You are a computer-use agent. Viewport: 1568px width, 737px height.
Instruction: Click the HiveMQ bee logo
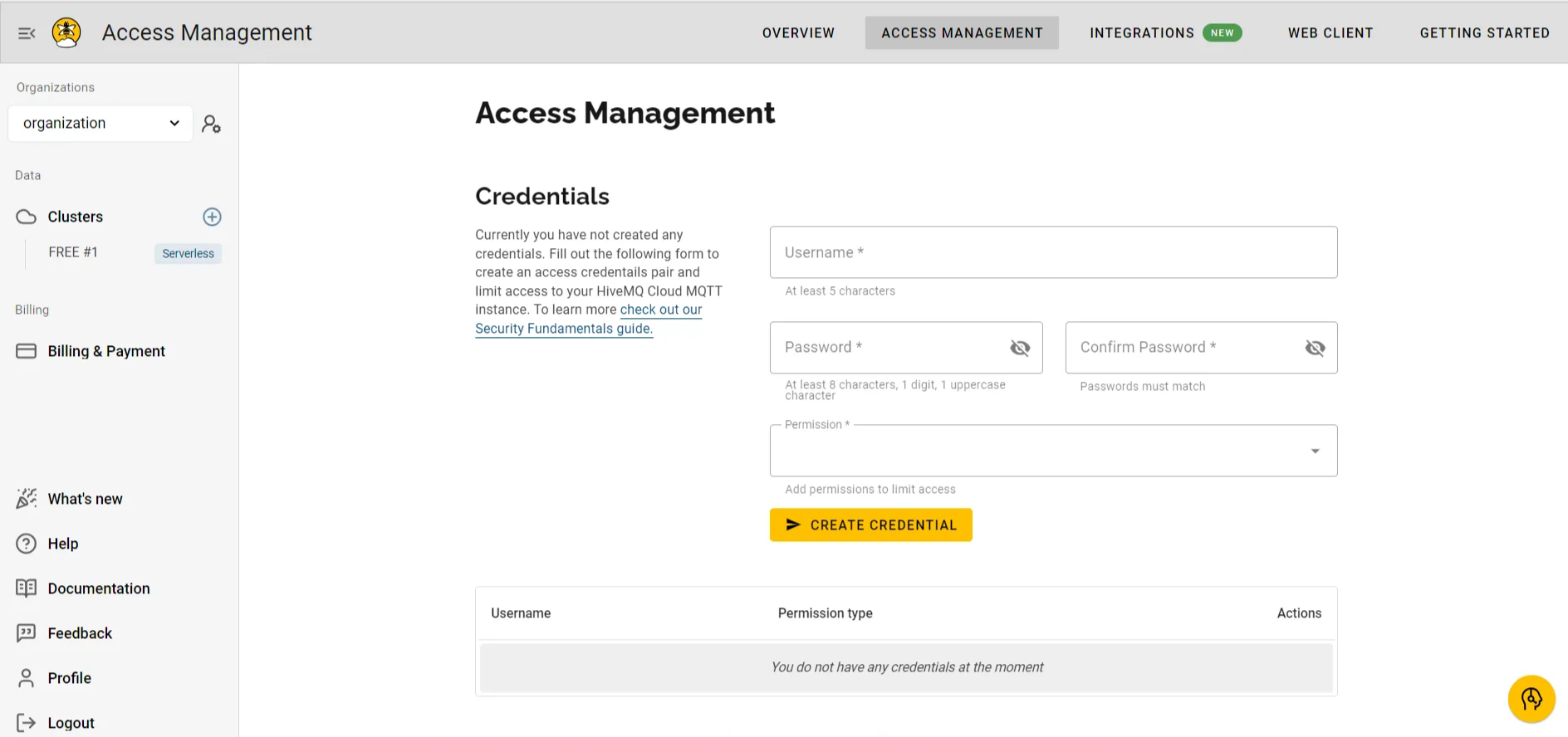[66, 32]
